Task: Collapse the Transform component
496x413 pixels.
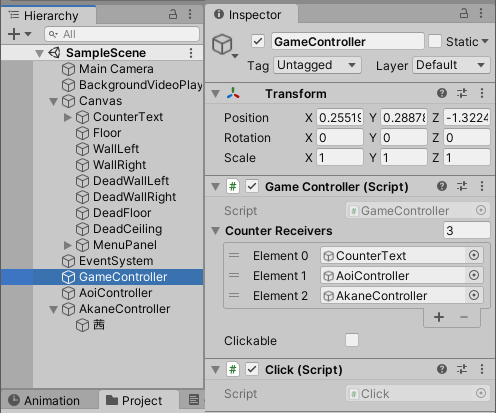Action: 216,94
